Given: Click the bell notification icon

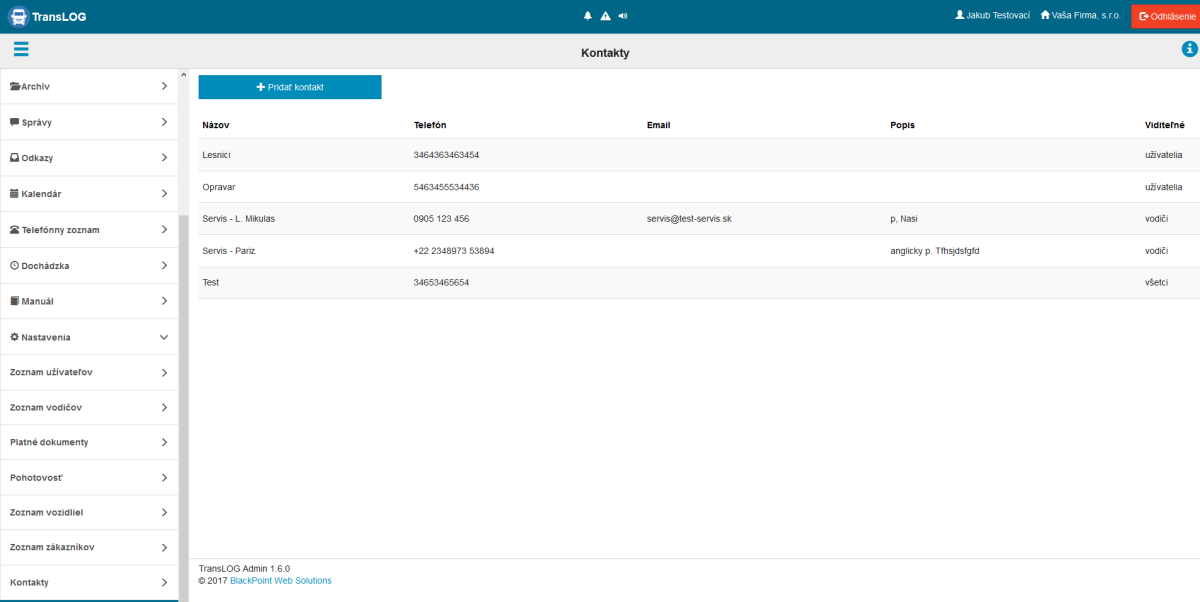Looking at the screenshot, I should pyautogui.click(x=588, y=16).
